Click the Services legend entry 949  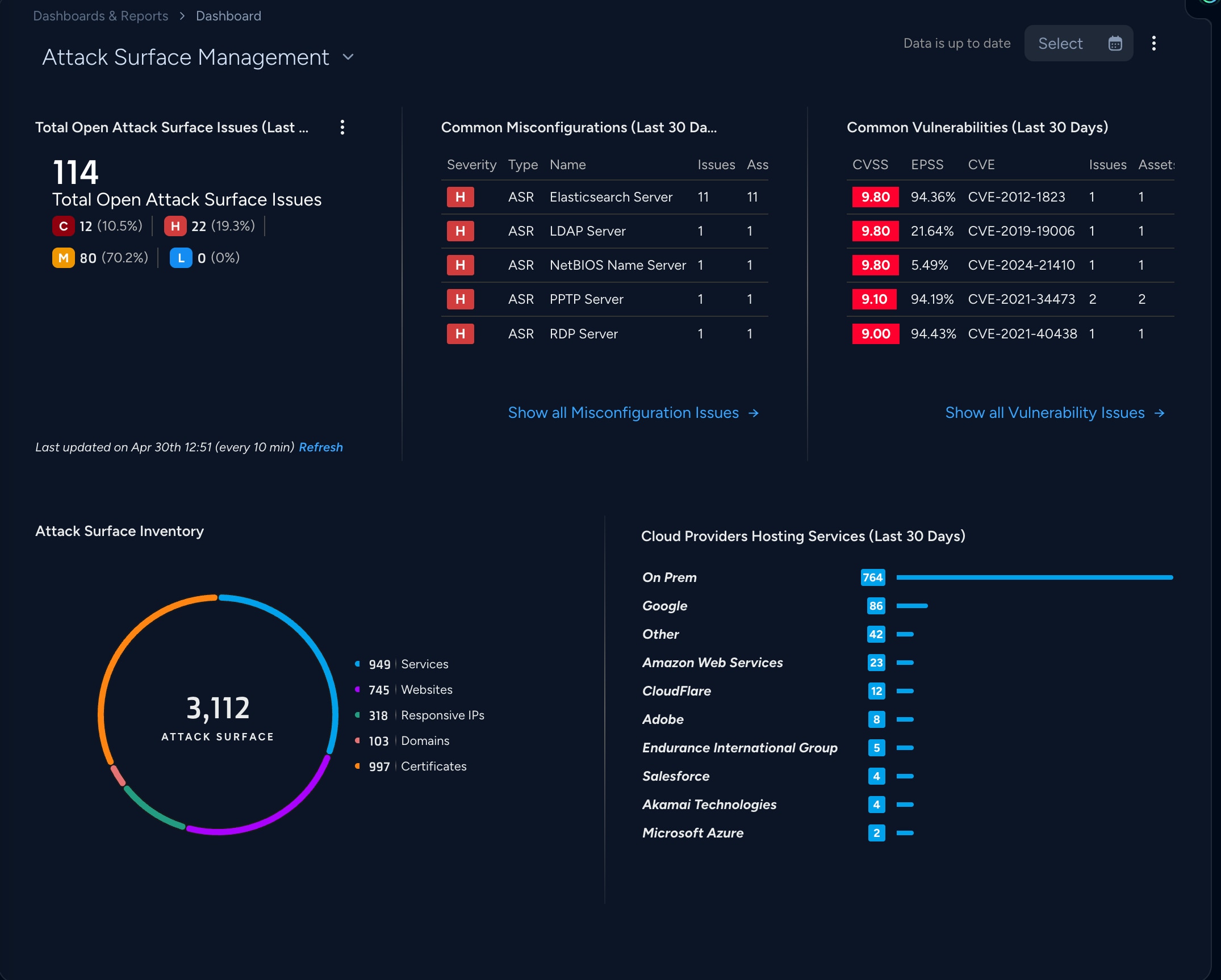(402, 664)
